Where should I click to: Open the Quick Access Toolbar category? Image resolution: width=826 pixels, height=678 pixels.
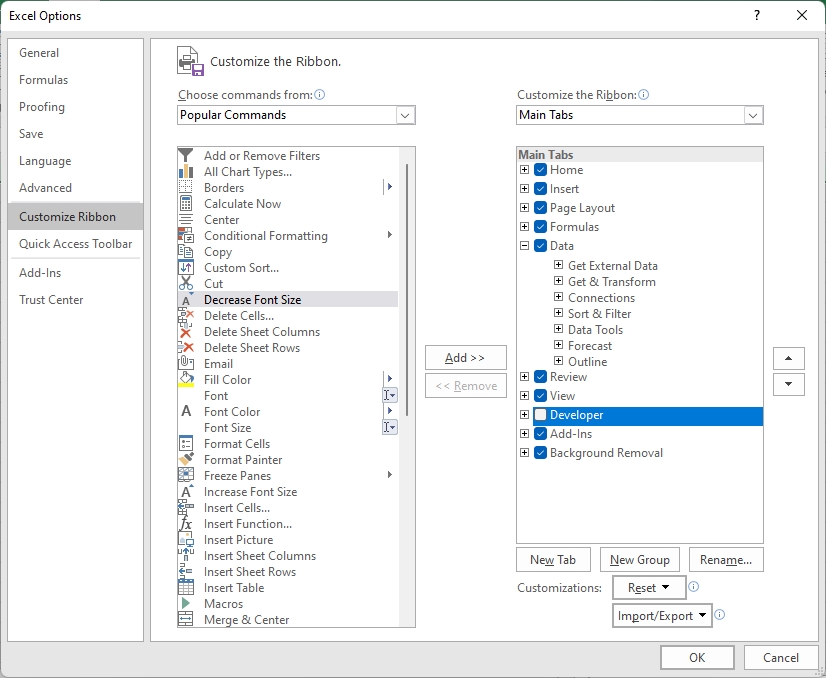click(75, 244)
